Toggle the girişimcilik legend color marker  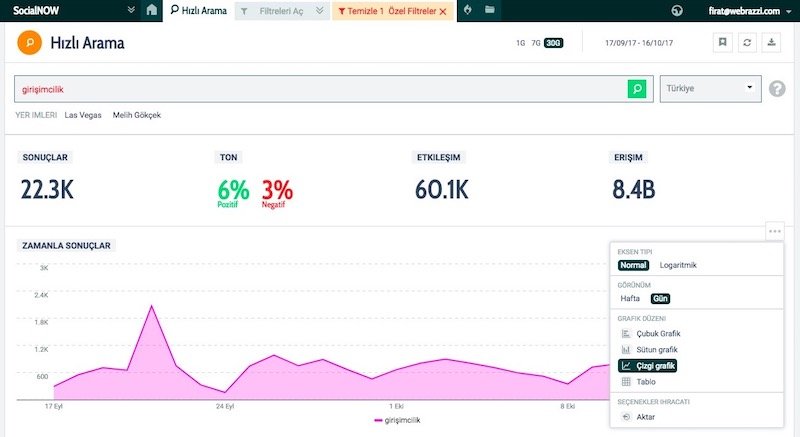tap(378, 421)
